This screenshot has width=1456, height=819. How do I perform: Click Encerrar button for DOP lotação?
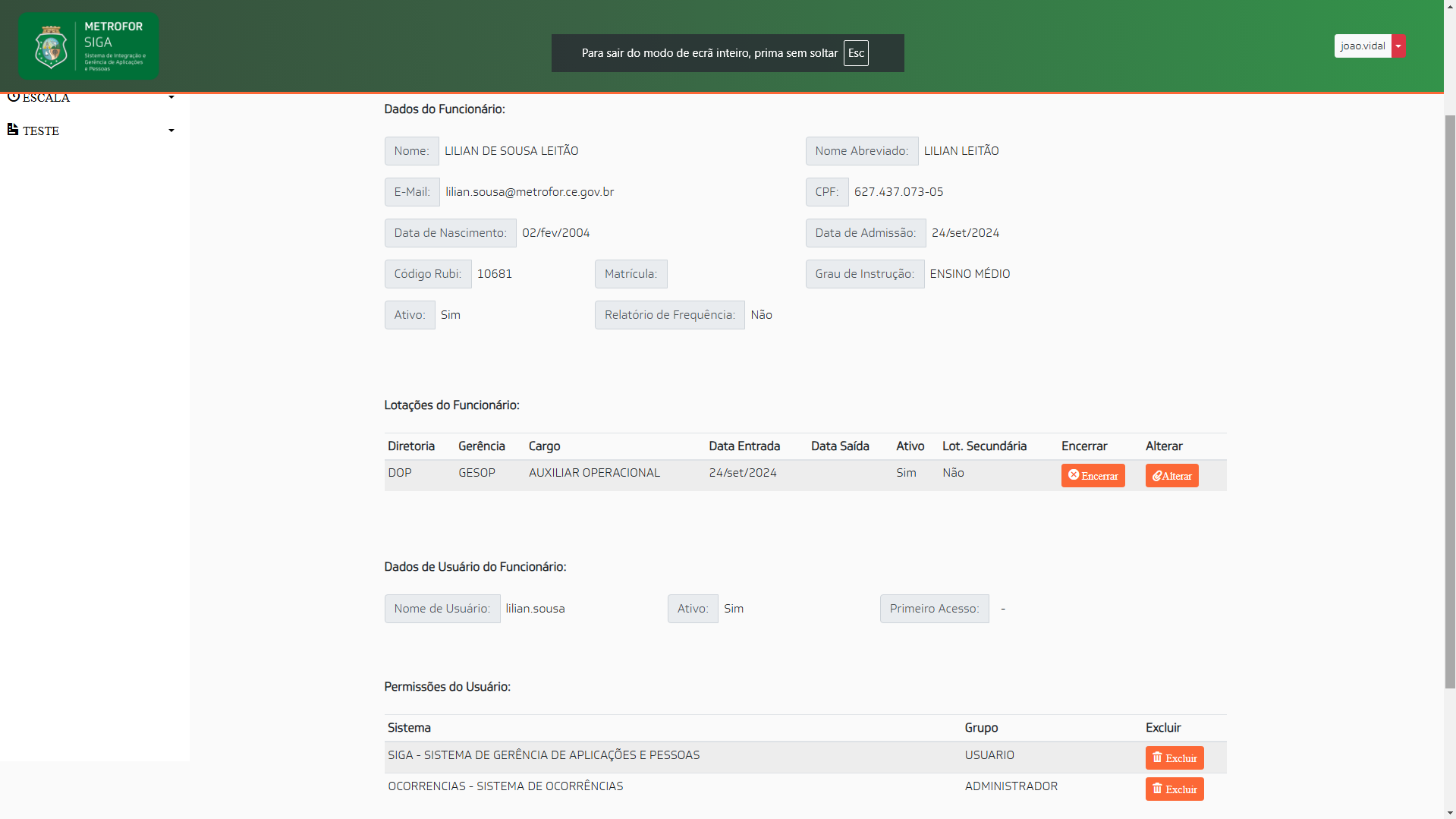[1093, 476]
